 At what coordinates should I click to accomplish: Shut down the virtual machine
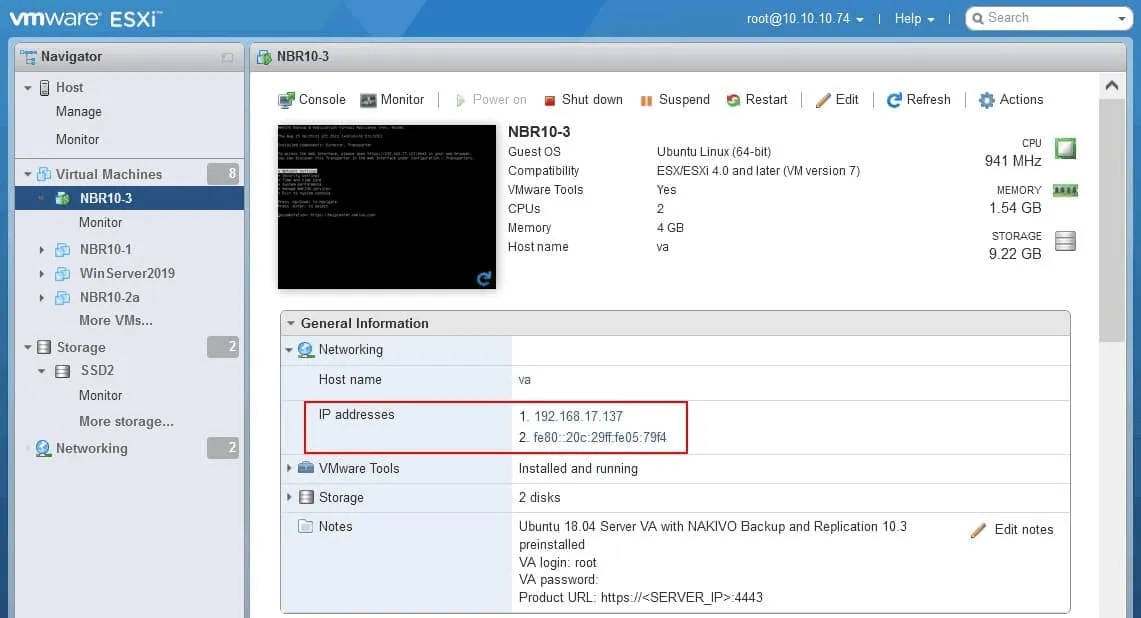tap(583, 100)
